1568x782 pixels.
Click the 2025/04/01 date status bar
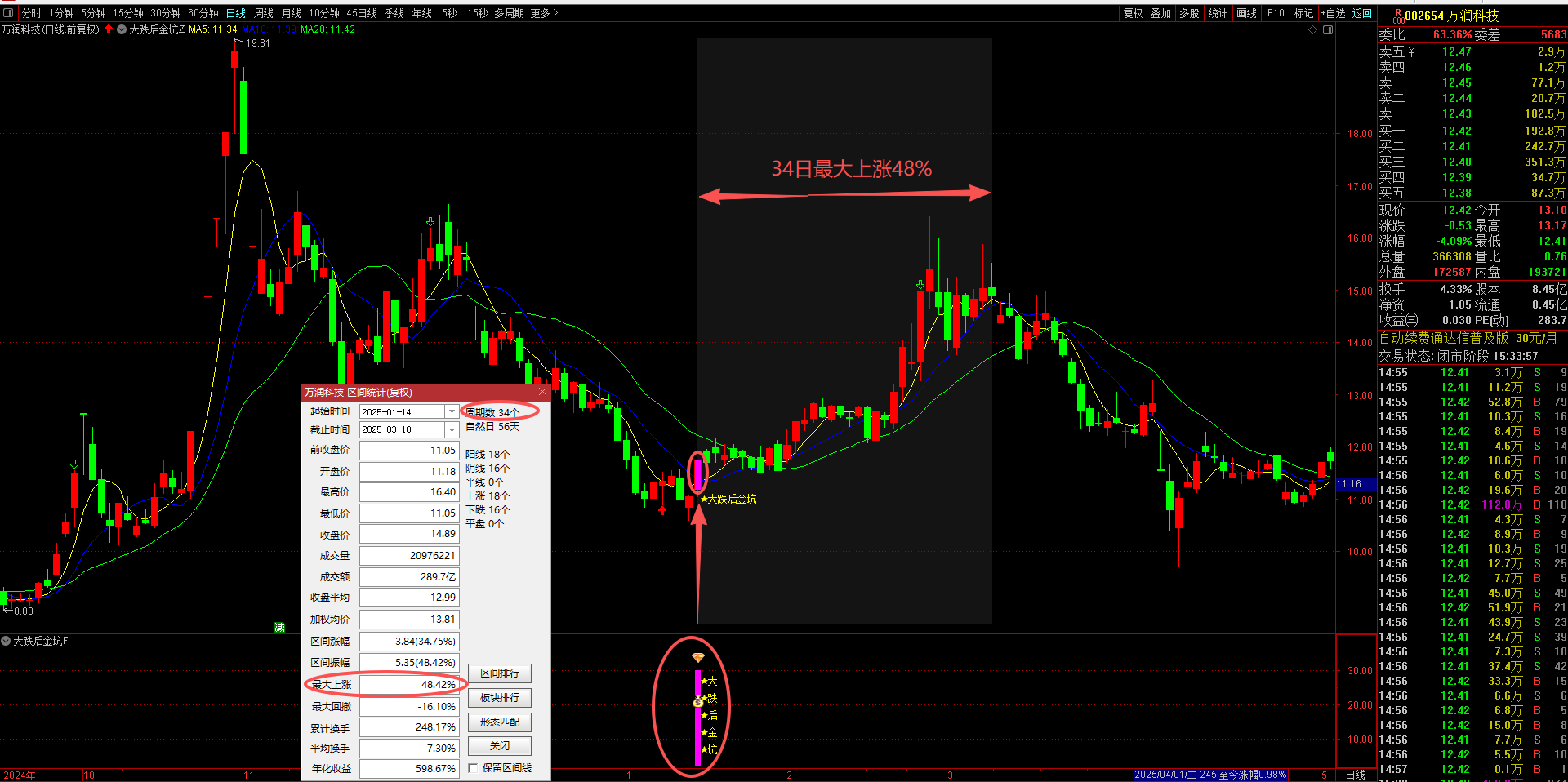coord(1210,775)
